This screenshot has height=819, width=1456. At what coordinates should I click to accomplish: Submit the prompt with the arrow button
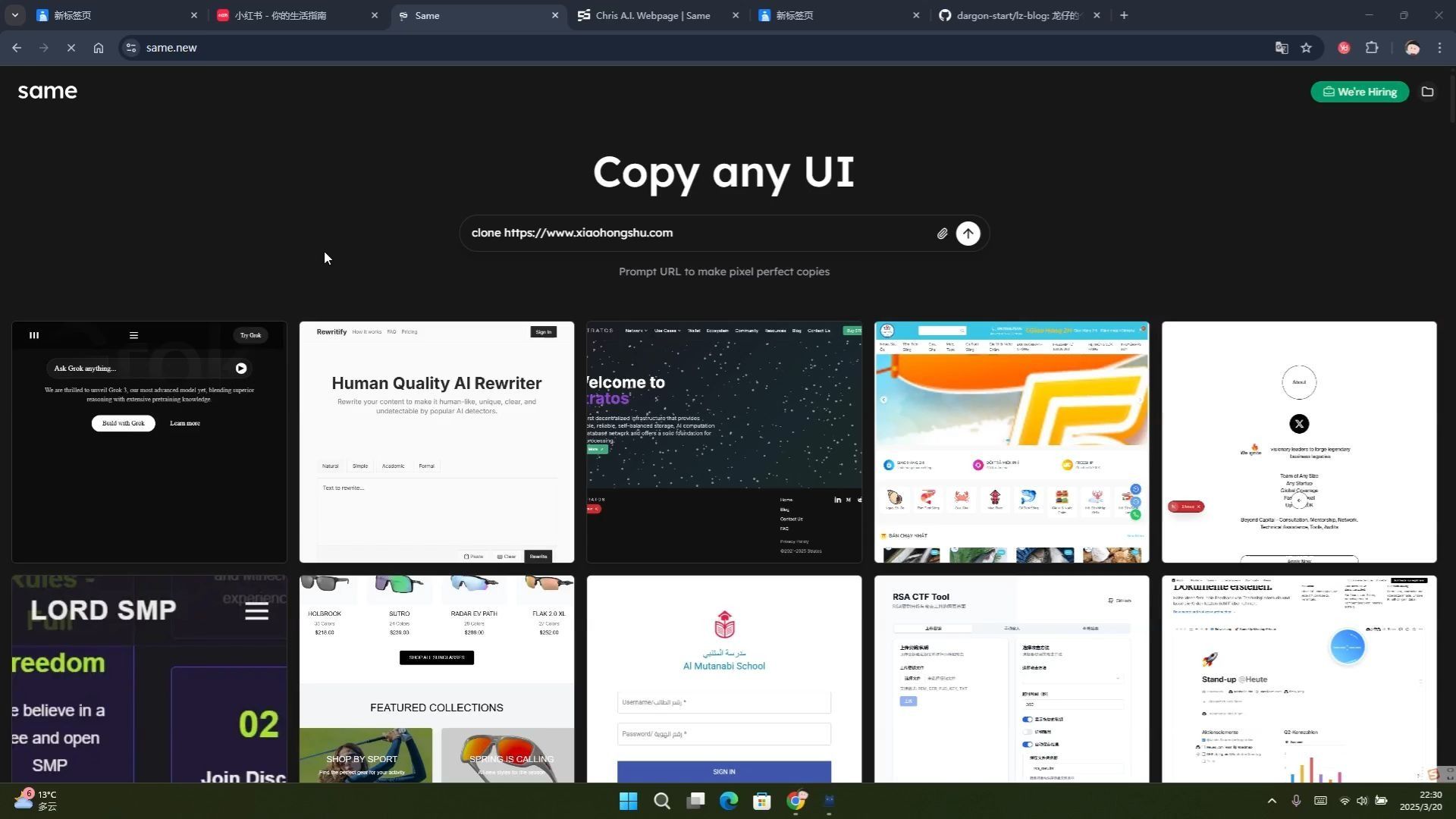968,234
